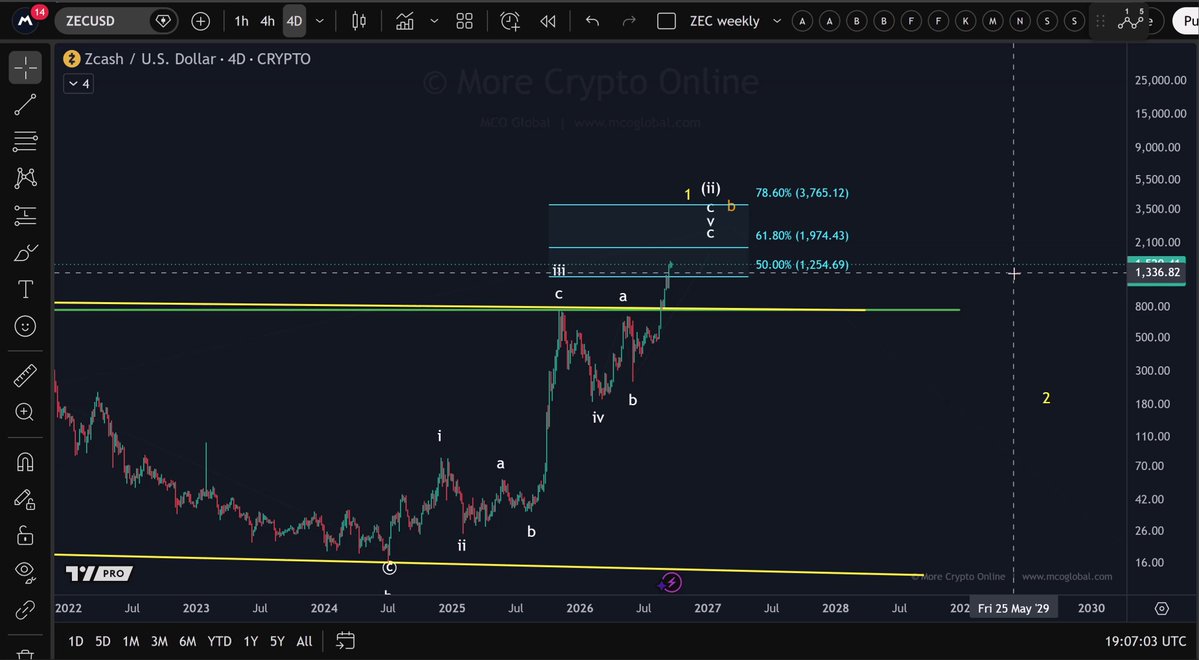The image size is (1199, 660).
Task: Click the K favorite toolbar button
Action: click(x=965, y=21)
